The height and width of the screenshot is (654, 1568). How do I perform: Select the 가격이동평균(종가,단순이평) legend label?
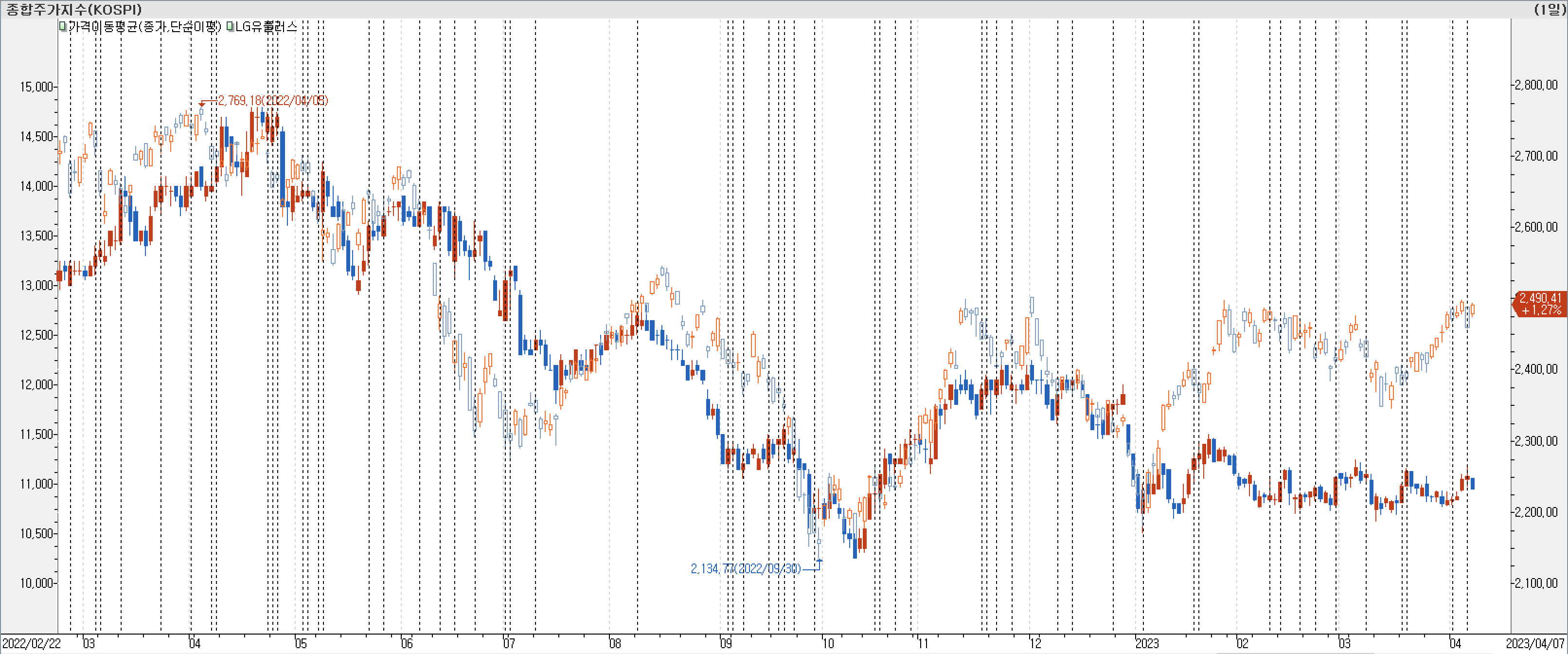pos(145,27)
